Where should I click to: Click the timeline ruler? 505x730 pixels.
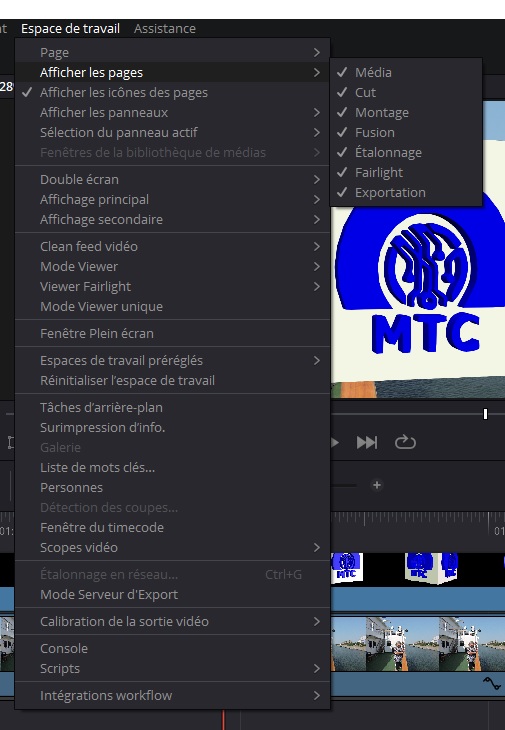pyautogui.click(x=417, y=524)
